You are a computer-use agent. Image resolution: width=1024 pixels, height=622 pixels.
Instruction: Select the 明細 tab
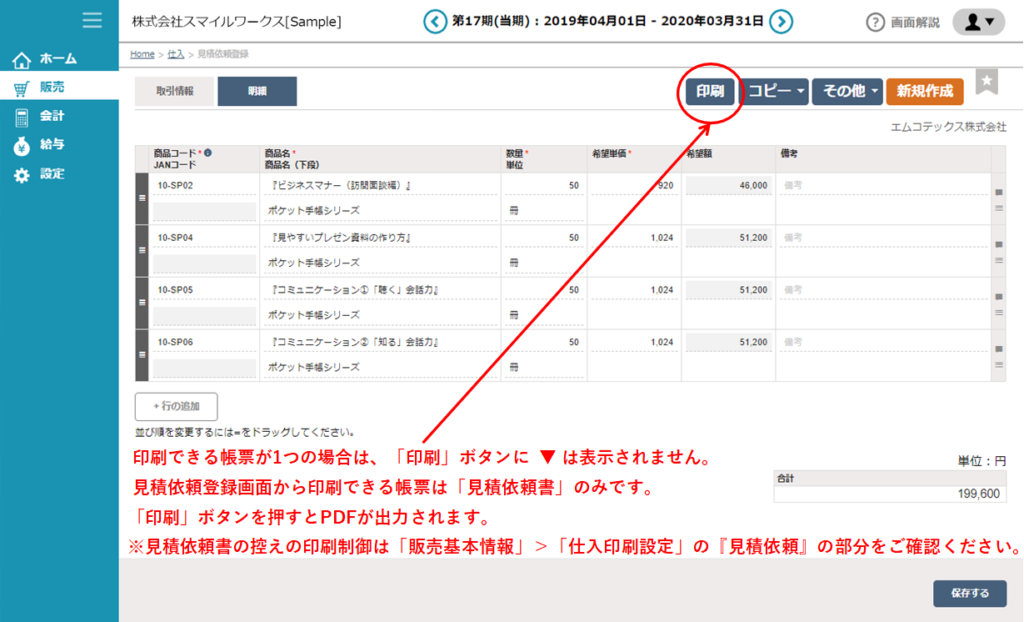[256, 91]
